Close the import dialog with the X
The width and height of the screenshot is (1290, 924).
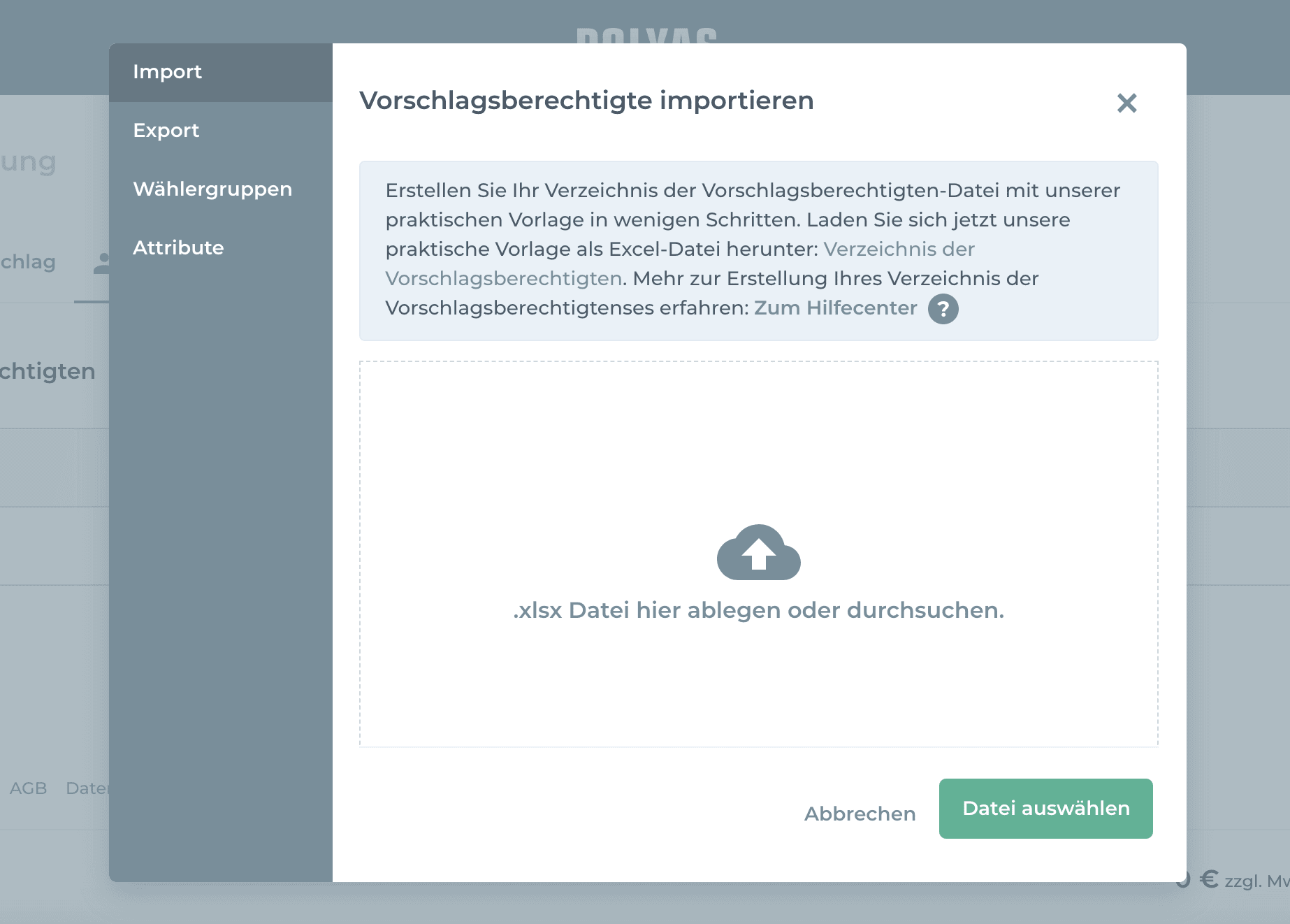(1126, 103)
